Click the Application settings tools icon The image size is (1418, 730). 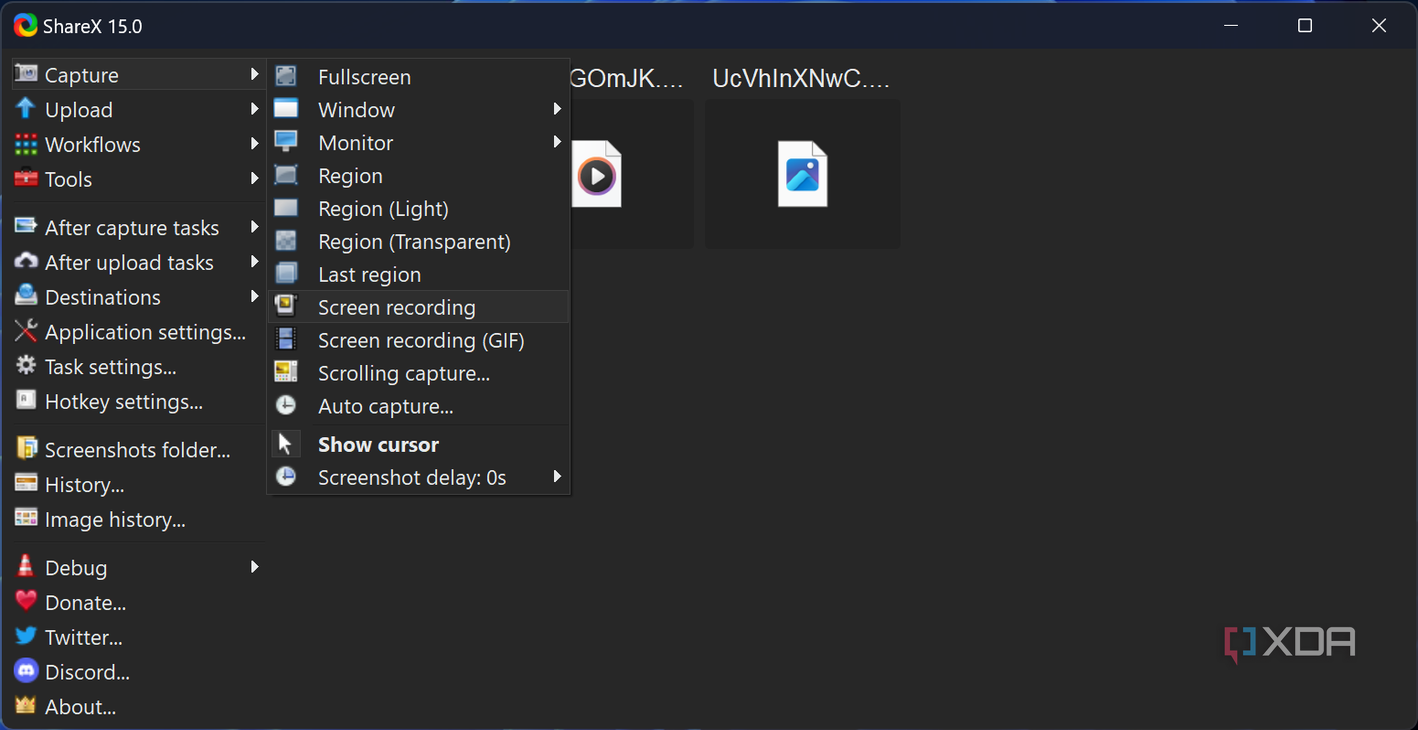(x=26, y=331)
